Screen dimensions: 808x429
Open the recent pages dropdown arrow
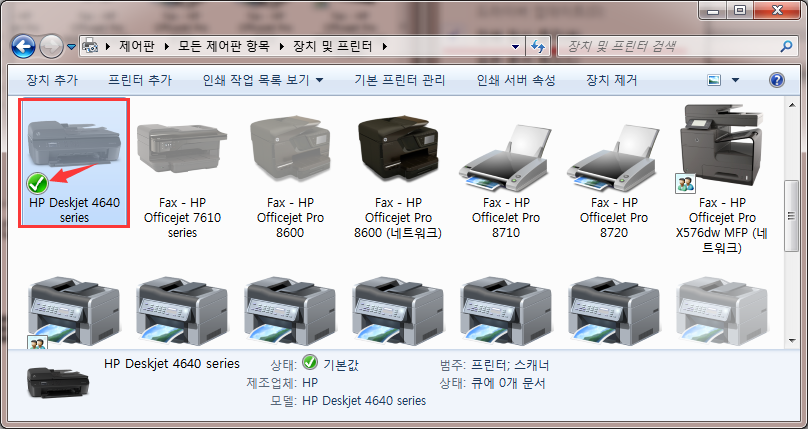71,47
